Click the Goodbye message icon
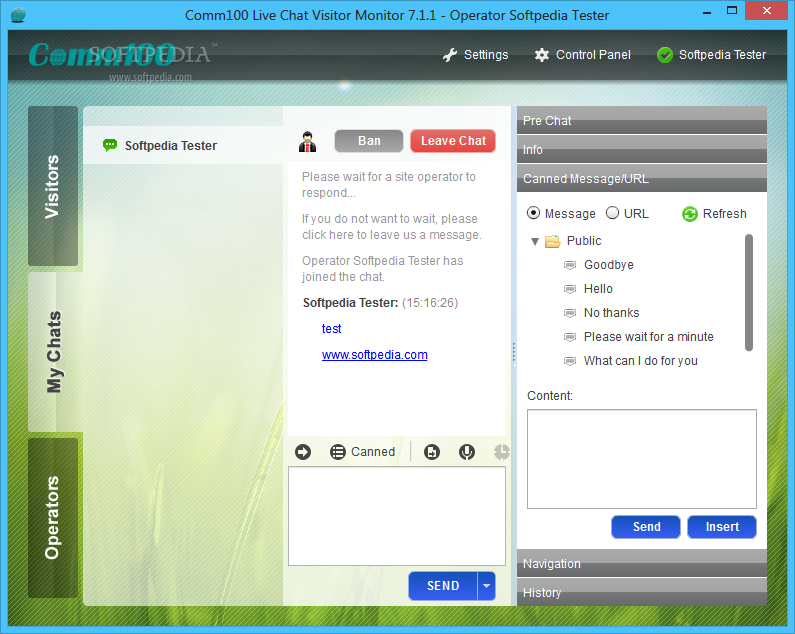The height and width of the screenshot is (634, 795). (570, 265)
